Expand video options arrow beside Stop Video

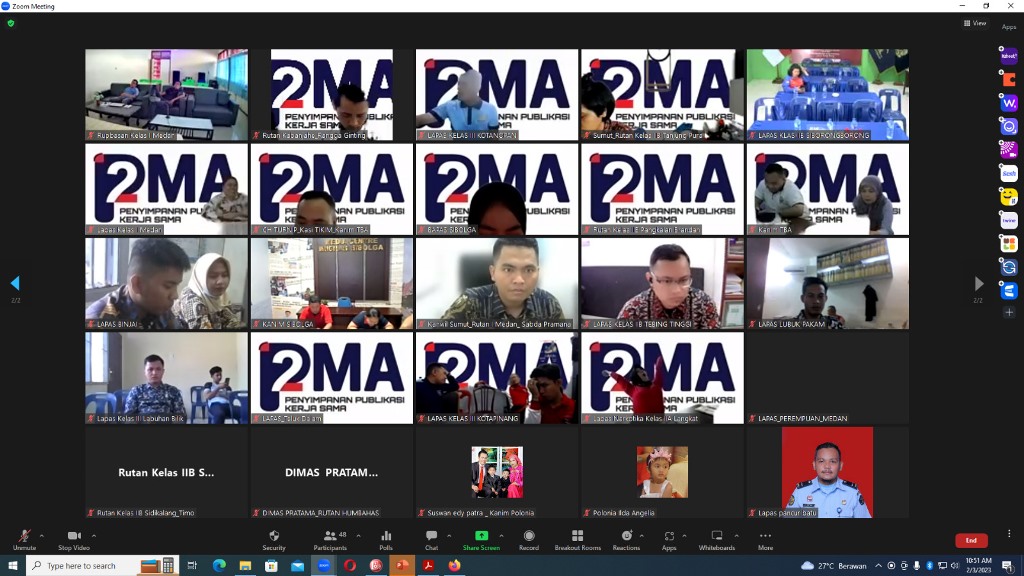(x=97, y=536)
